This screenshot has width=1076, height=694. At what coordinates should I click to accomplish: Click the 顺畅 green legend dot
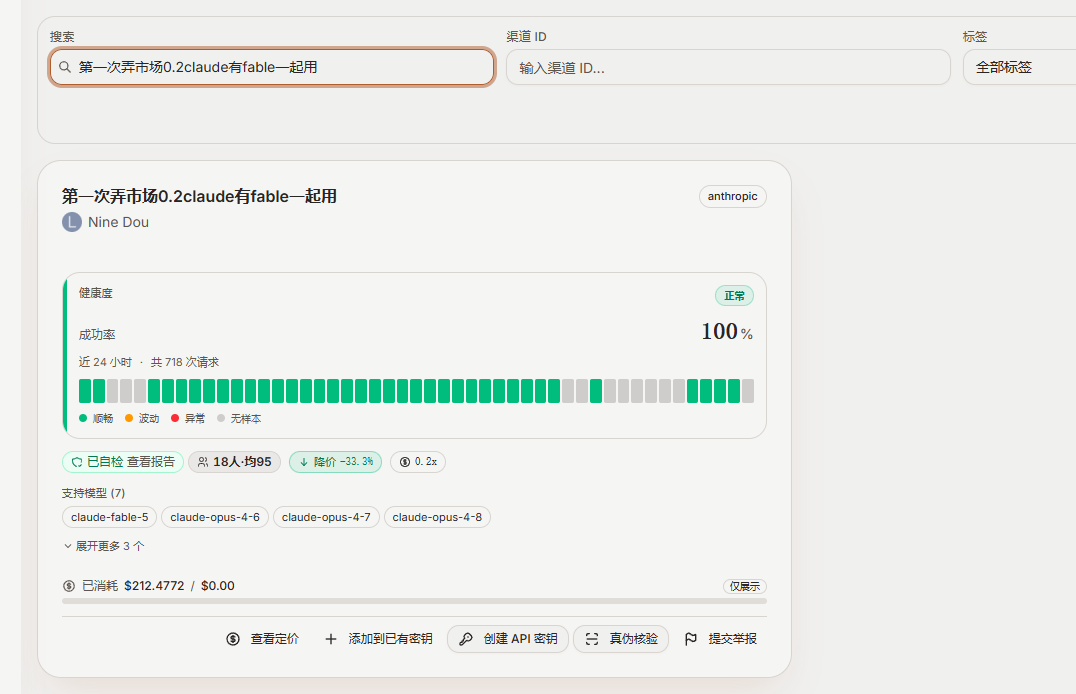pos(83,418)
